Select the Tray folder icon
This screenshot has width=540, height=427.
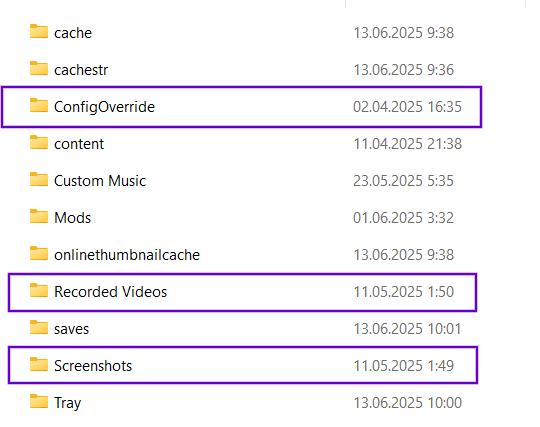(x=39, y=402)
